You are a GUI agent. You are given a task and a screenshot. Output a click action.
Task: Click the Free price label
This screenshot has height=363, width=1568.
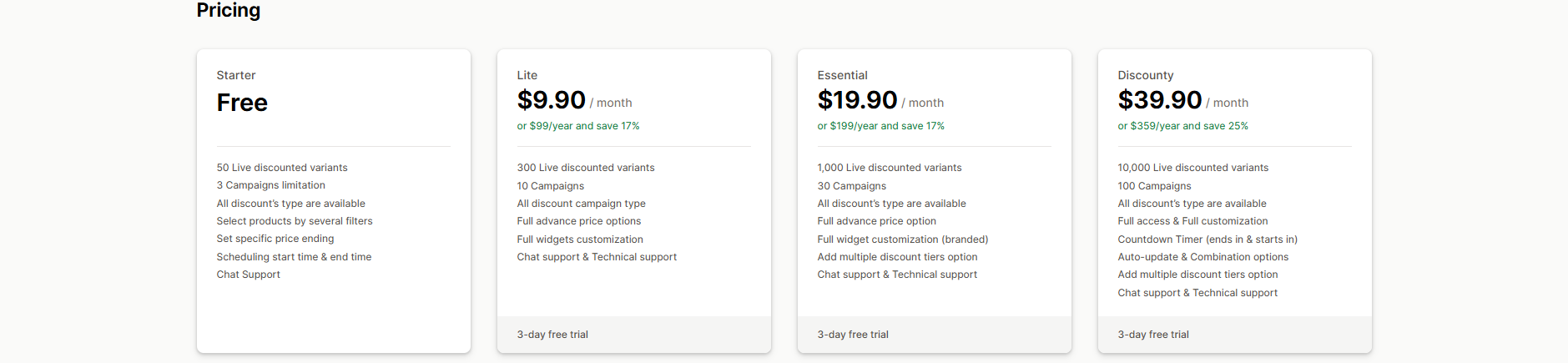click(x=242, y=103)
